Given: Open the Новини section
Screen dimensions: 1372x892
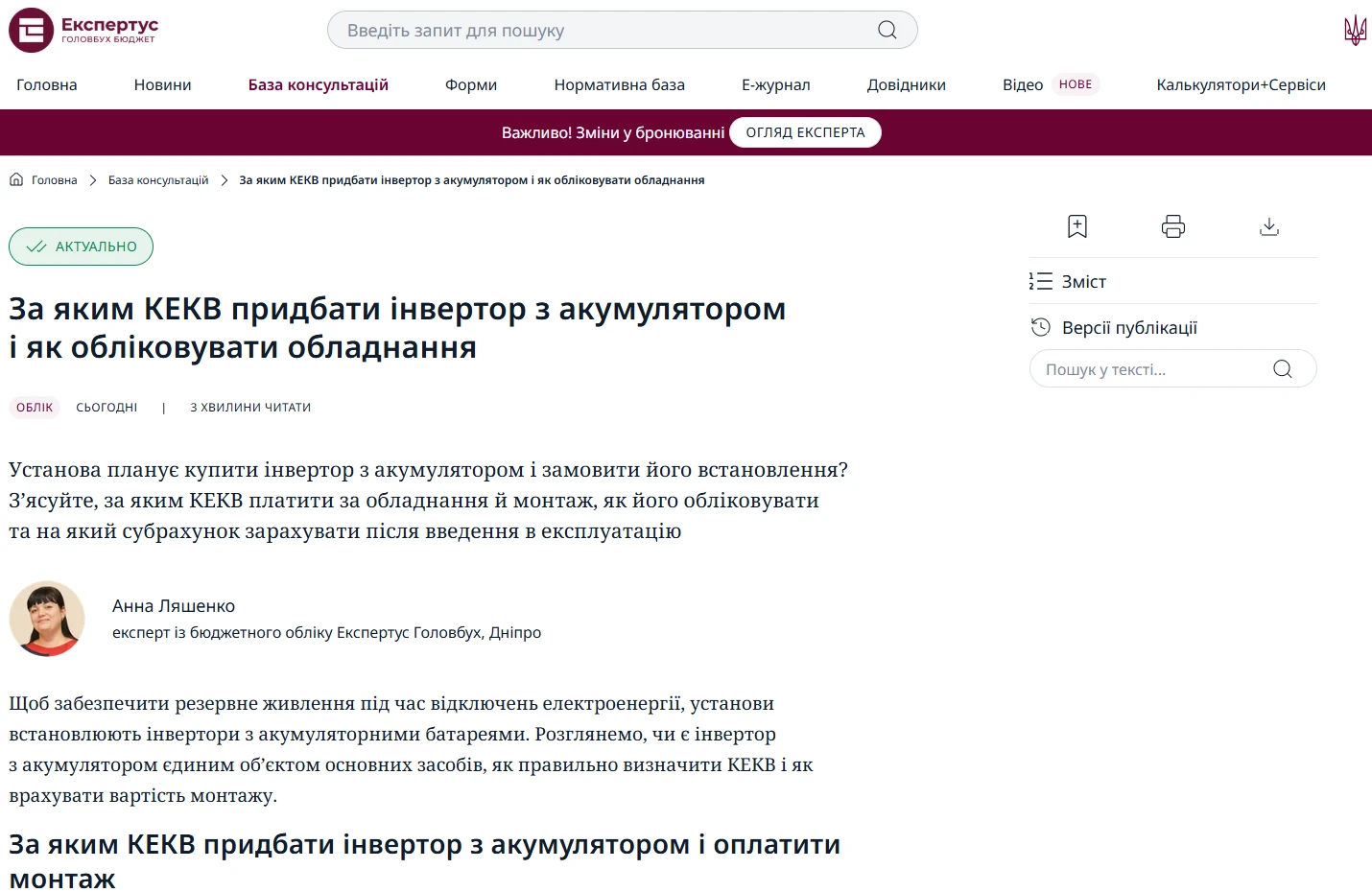Looking at the screenshot, I should (x=163, y=84).
